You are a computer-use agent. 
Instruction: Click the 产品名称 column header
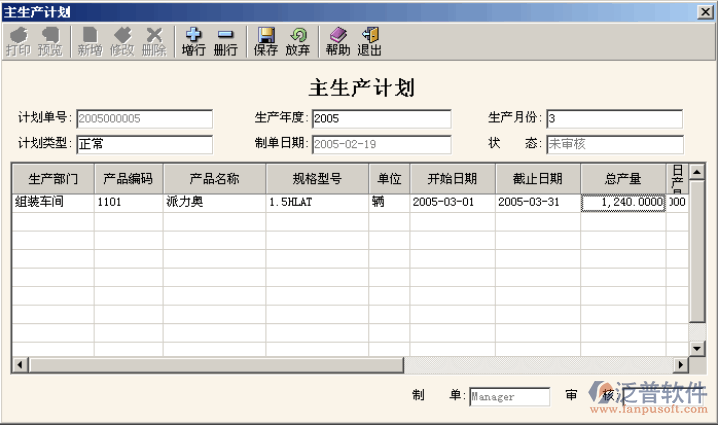[x=214, y=179]
